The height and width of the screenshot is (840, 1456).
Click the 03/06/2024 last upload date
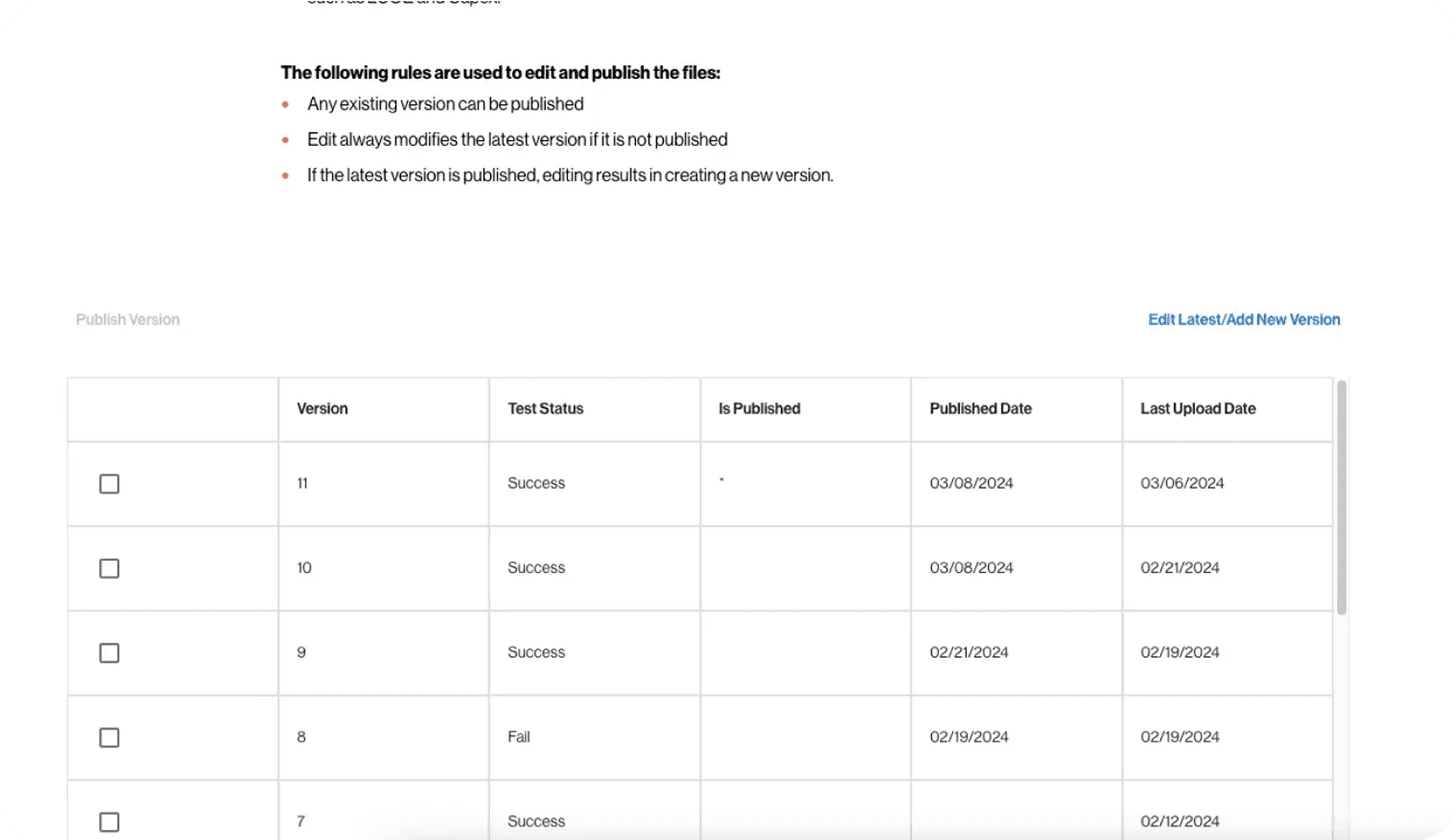coord(1182,483)
